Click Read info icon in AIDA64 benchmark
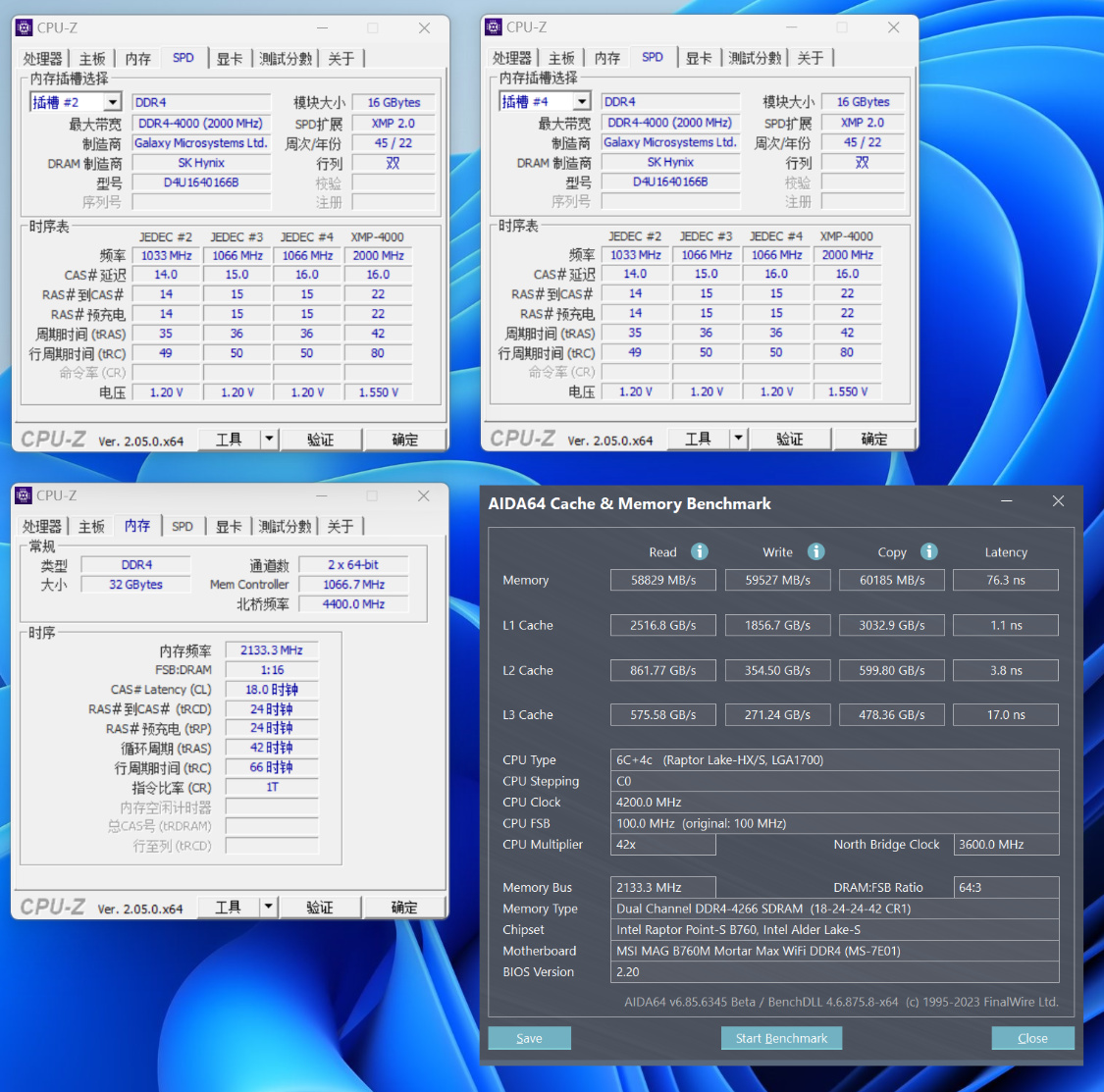Image resolution: width=1104 pixels, height=1092 pixels. [699, 551]
